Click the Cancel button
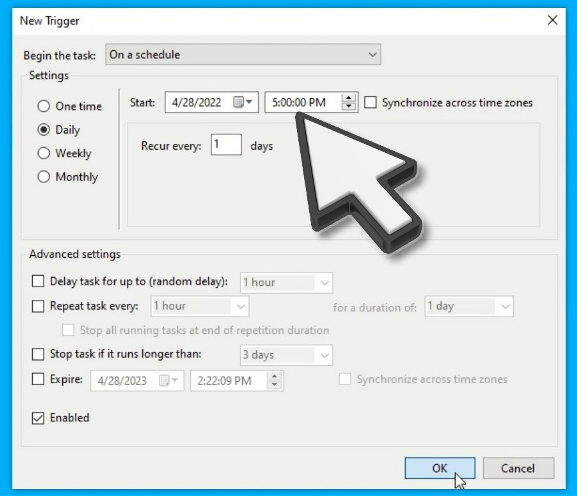The image size is (577, 496). [518, 468]
